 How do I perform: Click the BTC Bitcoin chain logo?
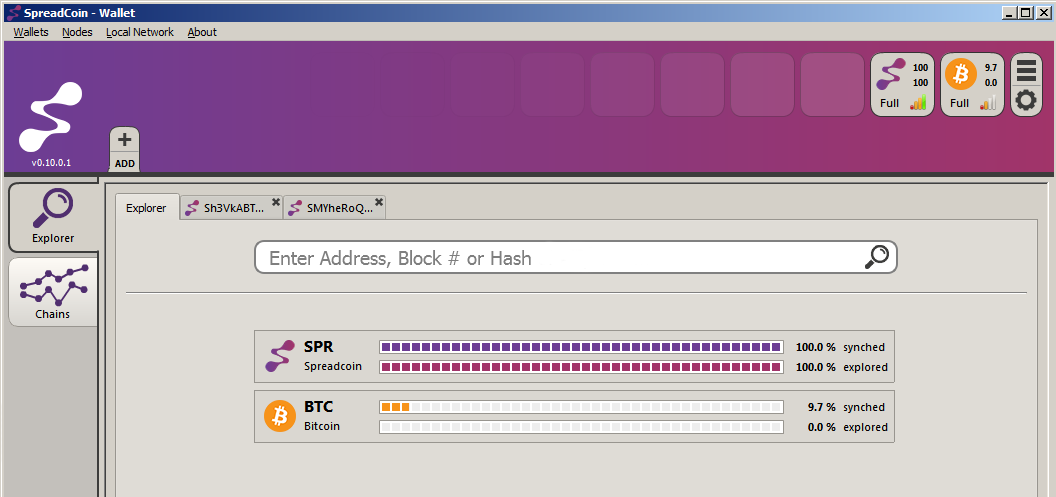click(x=280, y=416)
